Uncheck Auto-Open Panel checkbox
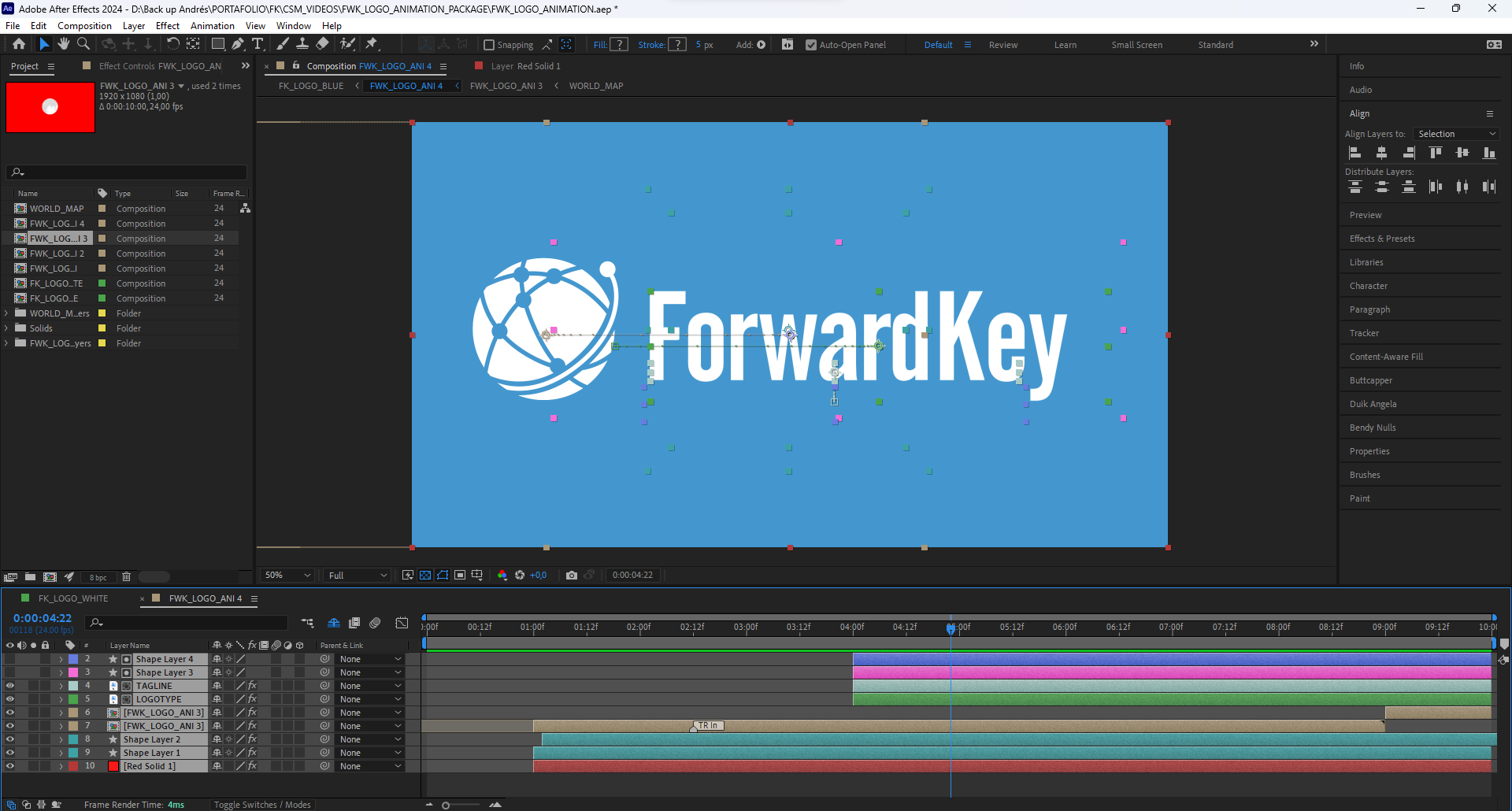The width and height of the screenshot is (1512, 811). point(811,45)
